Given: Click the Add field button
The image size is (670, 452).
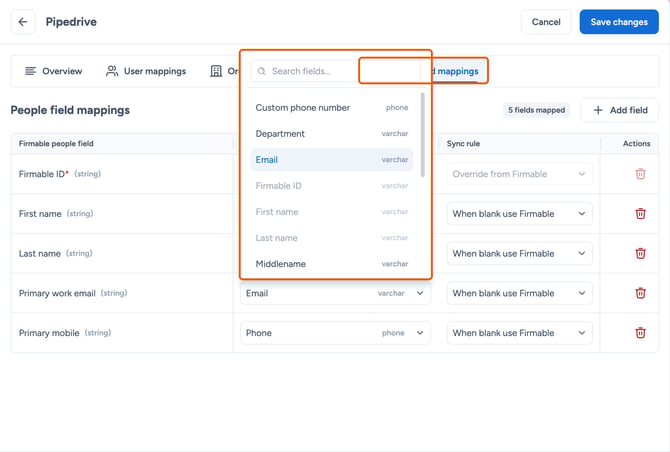Looking at the screenshot, I should tap(620, 110).
